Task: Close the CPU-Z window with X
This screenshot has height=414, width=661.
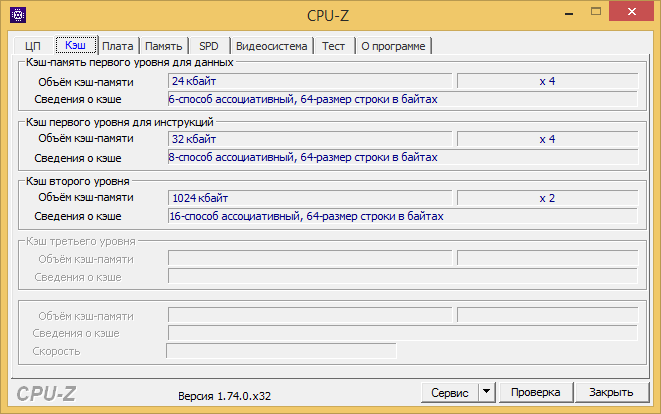Action: [631, 12]
